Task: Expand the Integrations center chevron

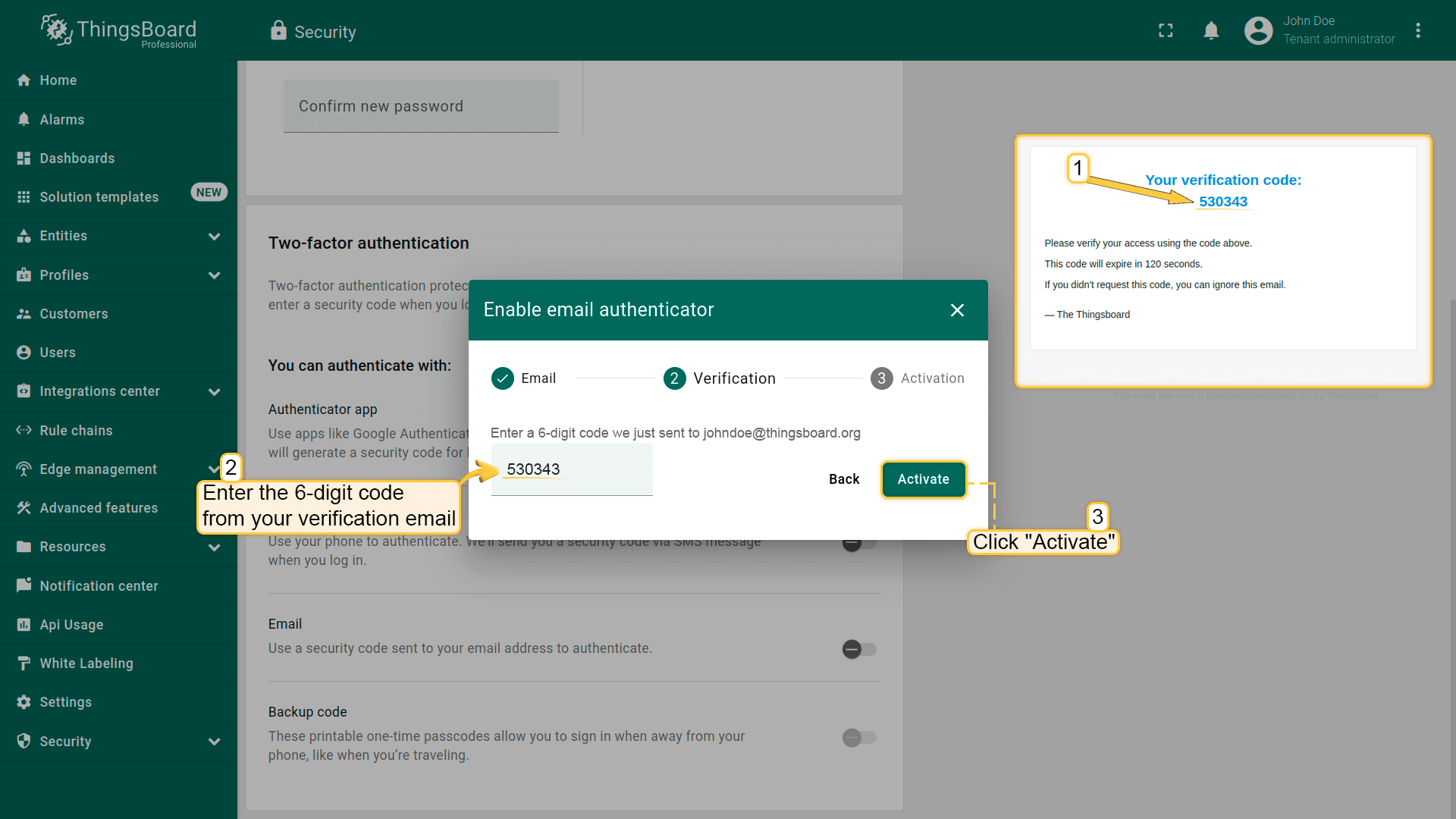Action: point(215,391)
